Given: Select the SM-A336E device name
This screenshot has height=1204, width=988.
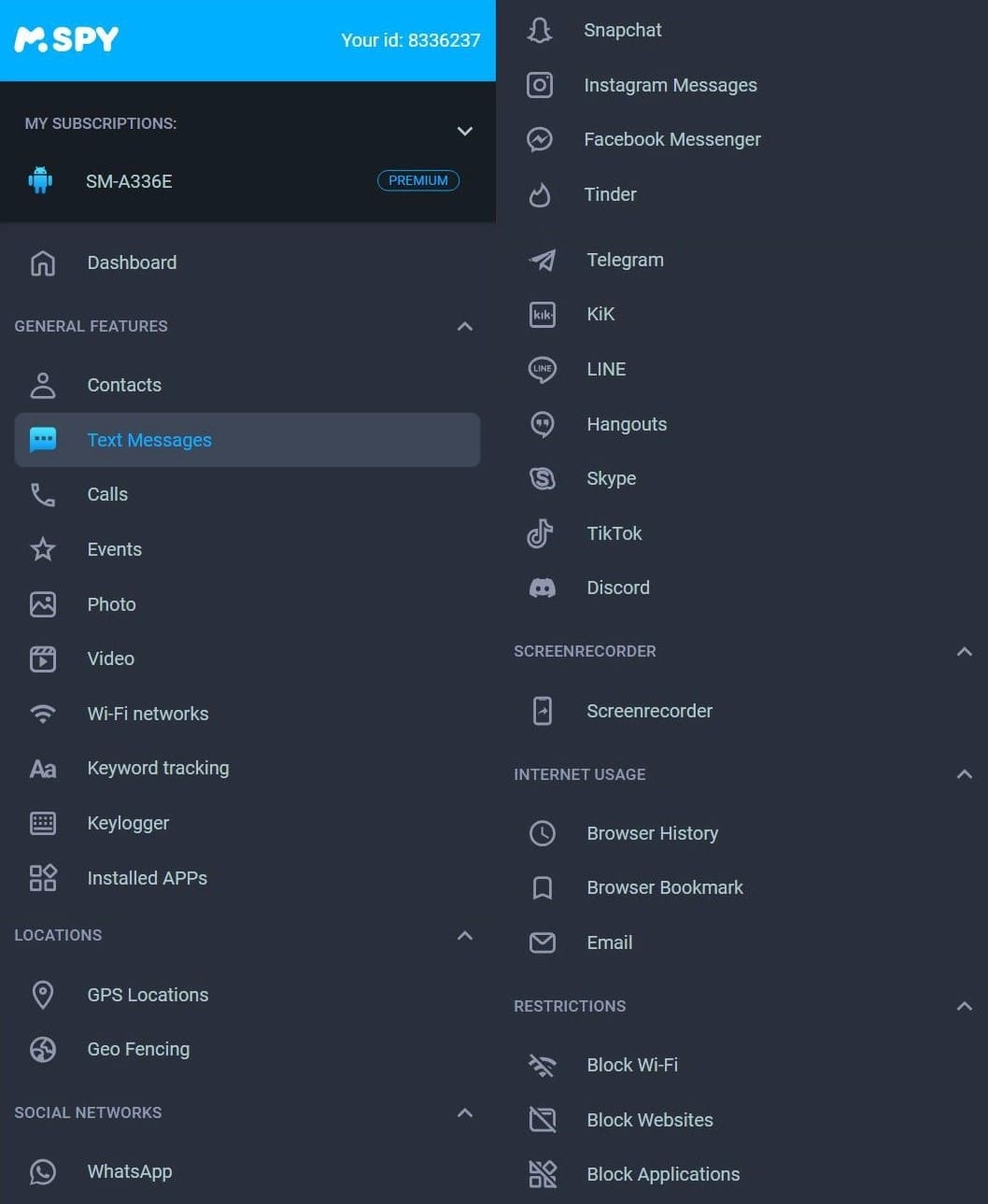Looking at the screenshot, I should (x=129, y=181).
